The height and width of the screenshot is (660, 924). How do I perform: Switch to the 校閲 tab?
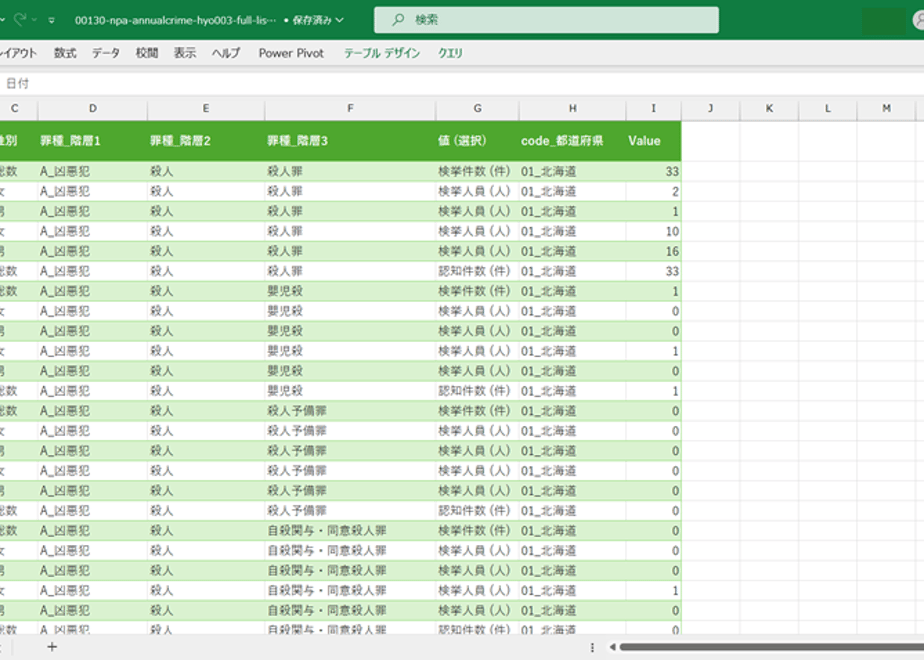pos(147,53)
